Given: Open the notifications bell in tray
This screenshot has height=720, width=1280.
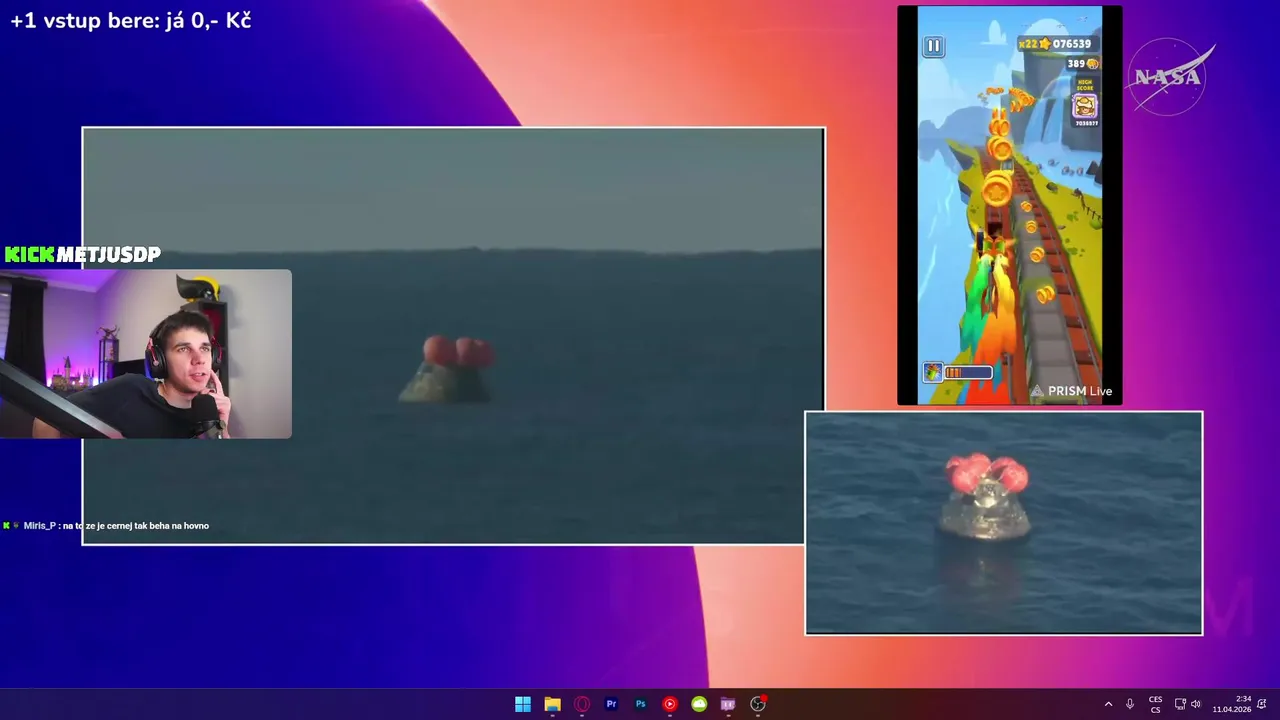Looking at the screenshot, I should coord(1262,704).
